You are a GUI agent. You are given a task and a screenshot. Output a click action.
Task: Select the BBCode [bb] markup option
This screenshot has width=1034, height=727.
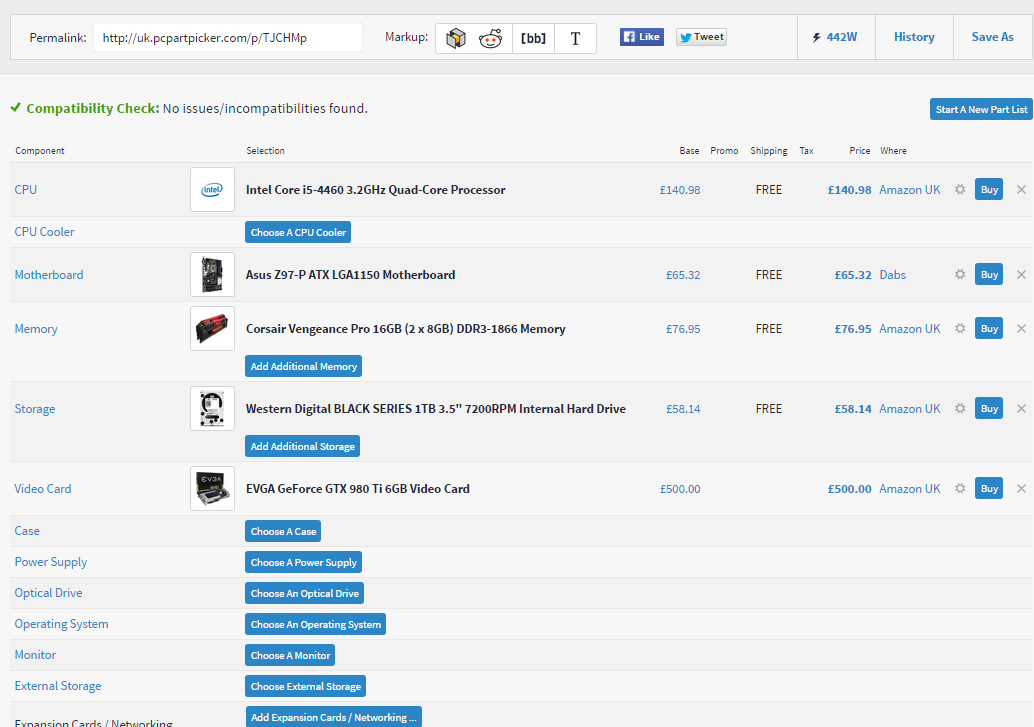533,38
